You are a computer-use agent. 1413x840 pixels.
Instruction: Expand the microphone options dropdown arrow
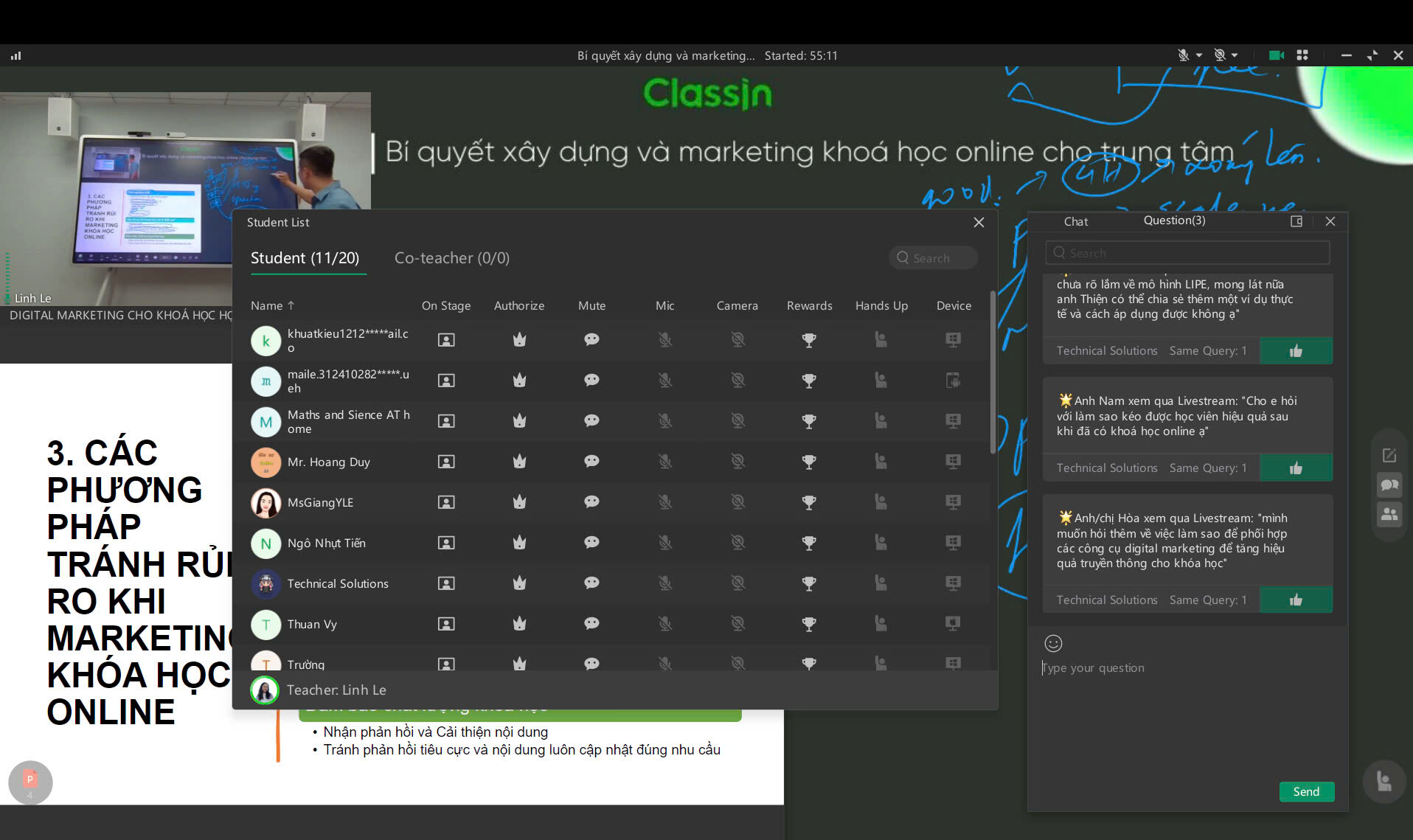1199,55
